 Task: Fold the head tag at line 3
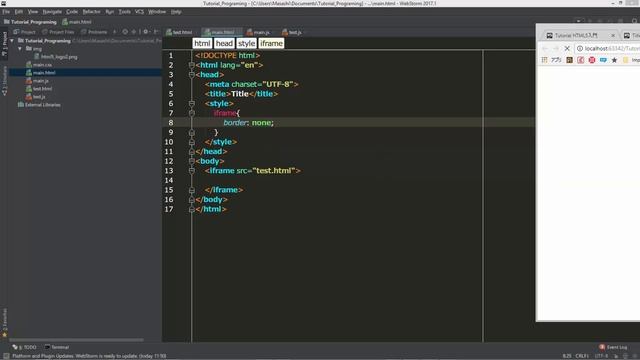191,75
